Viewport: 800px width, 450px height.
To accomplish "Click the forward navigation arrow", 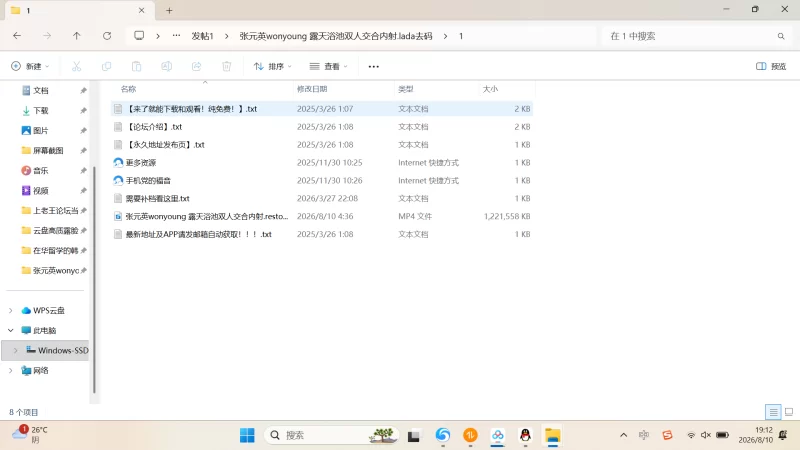I will tap(47, 36).
